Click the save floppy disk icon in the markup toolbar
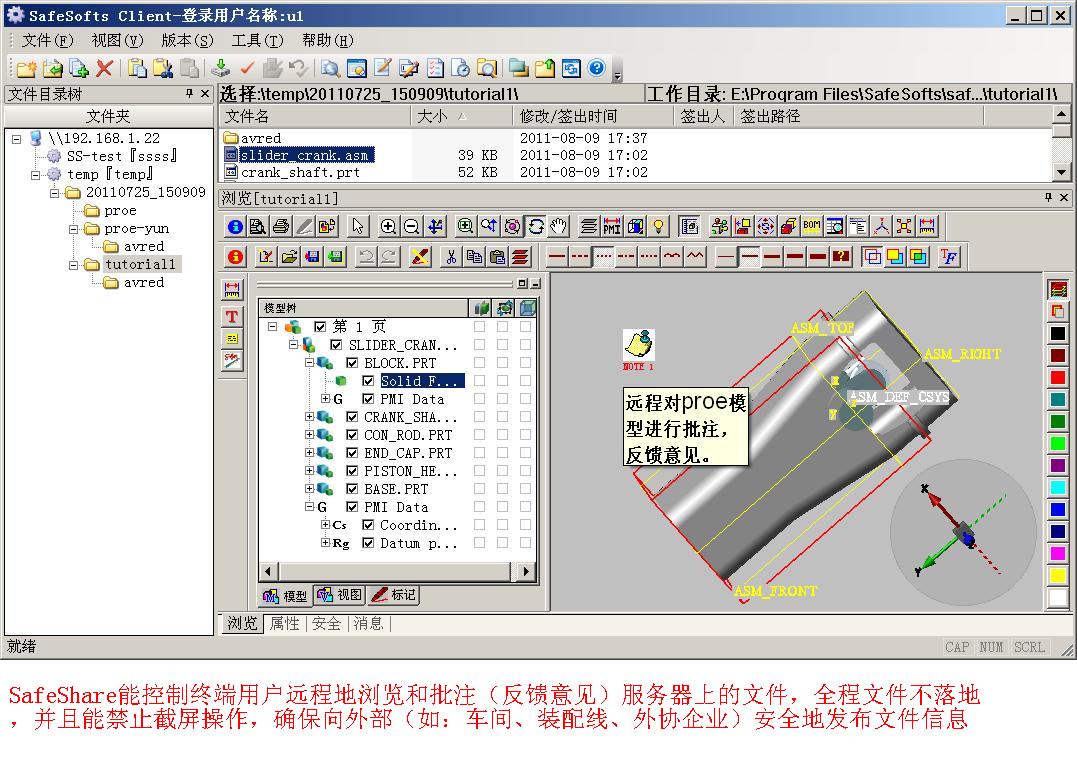The image size is (1077, 778). [x=312, y=257]
